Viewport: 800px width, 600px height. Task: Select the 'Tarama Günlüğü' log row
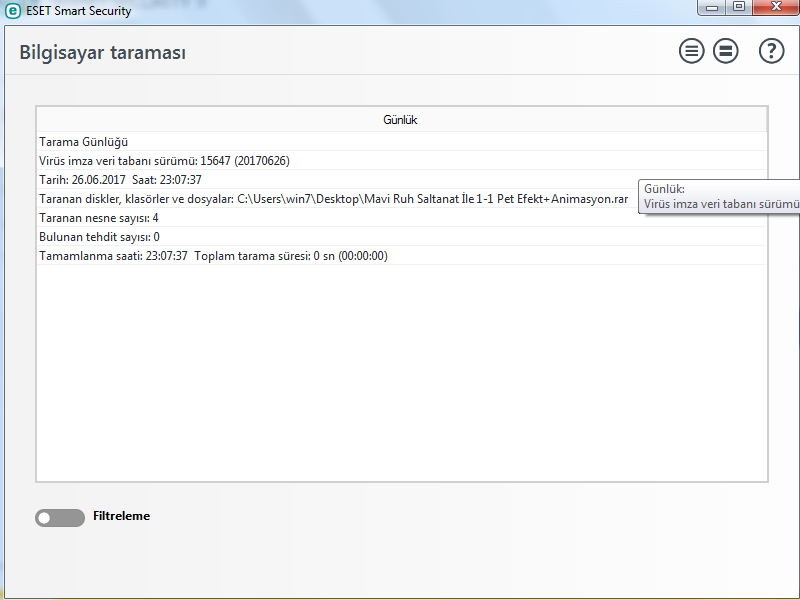point(401,141)
